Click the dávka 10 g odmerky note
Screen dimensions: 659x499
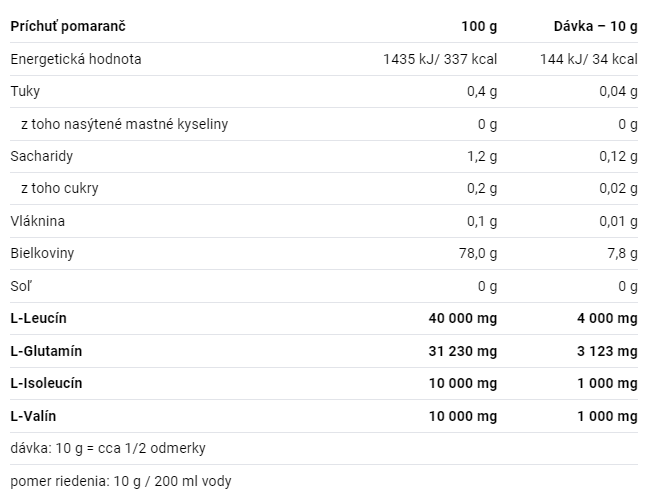(108, 449)
